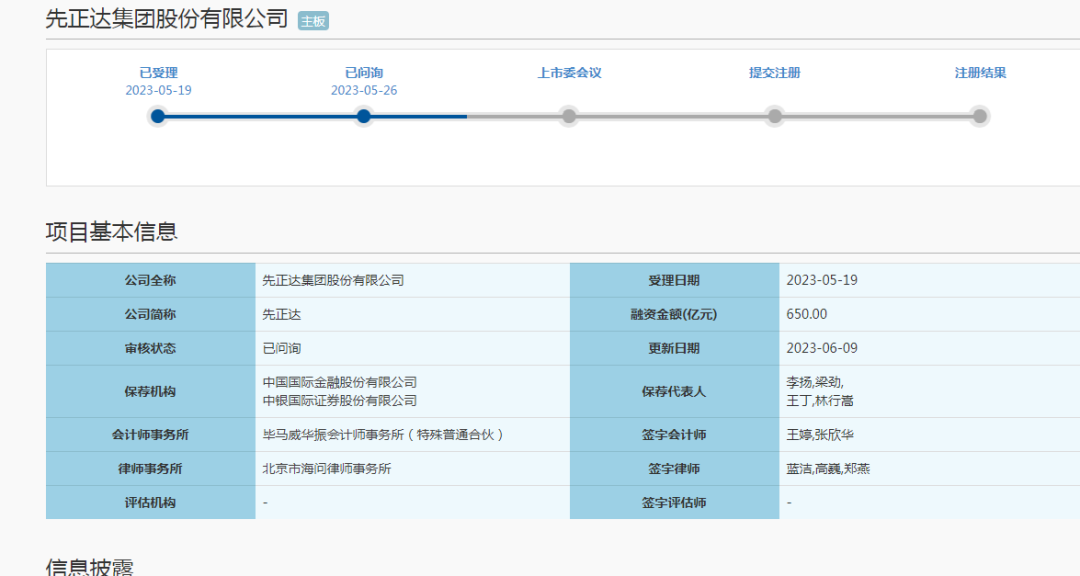The height and width of the screenshot is (576, 1080).
Task: Click the 评估机构 header cell
Action: pyautogui.click(x=150, y=502)
